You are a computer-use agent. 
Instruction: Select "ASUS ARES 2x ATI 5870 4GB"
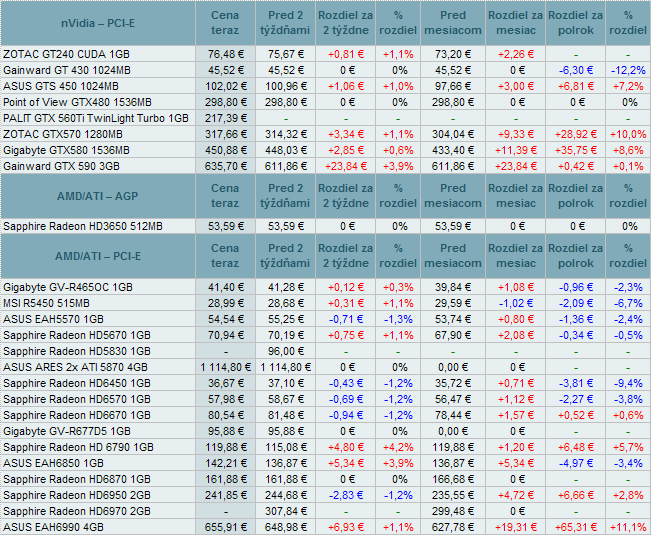tap(75, 367)
